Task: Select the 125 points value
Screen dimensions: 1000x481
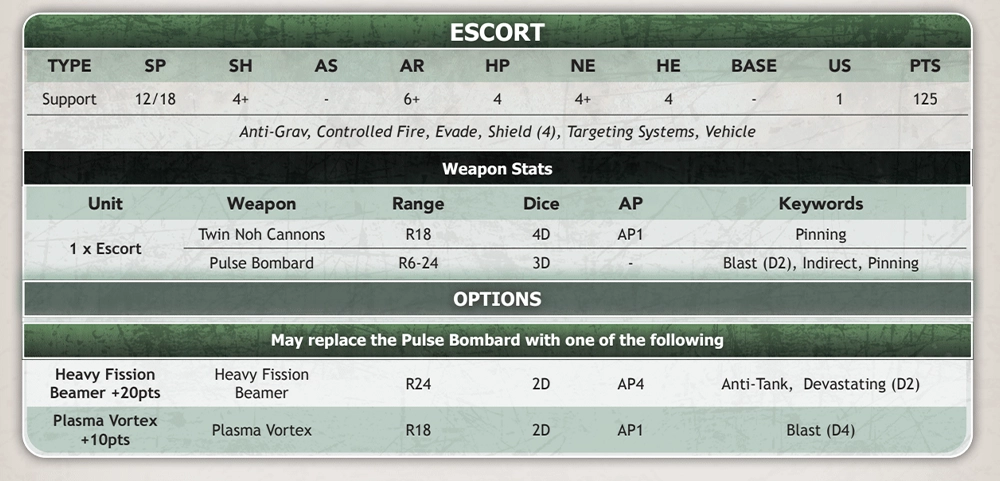Action: [925, 99]
